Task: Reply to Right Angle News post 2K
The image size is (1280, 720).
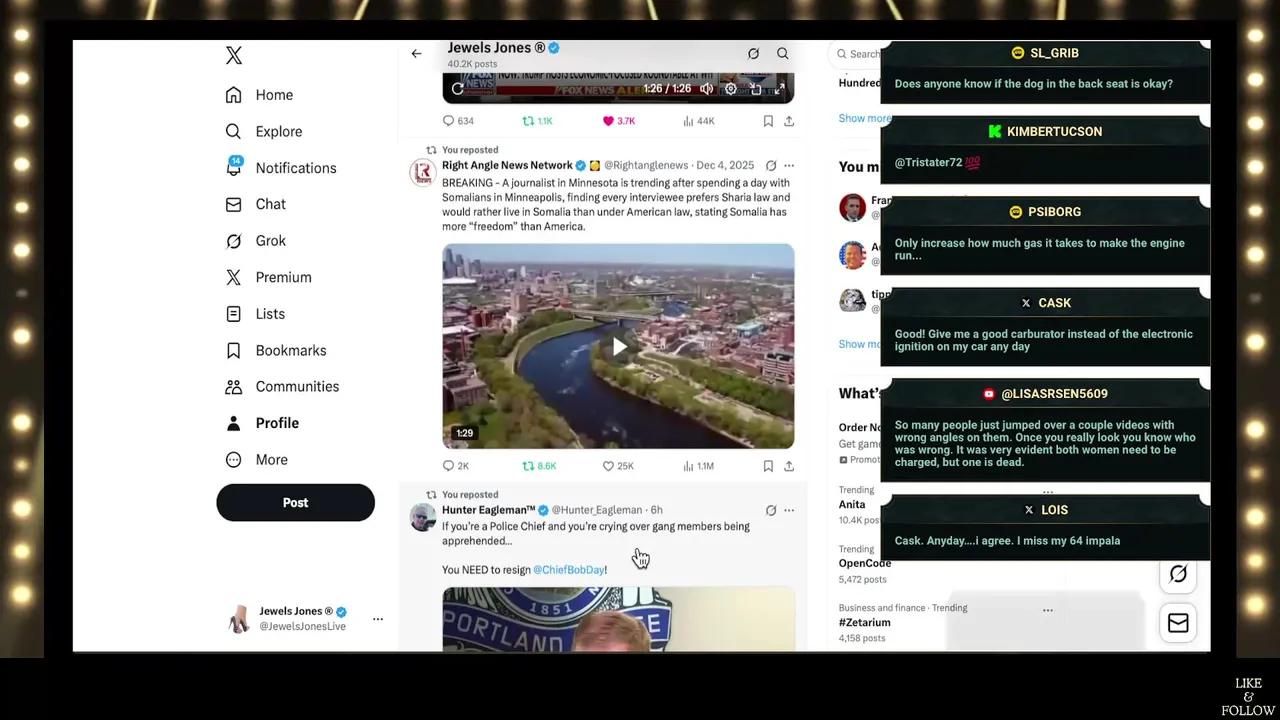Action: tap(456, 466)
